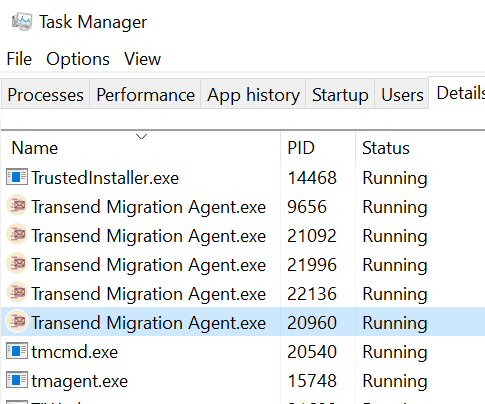Click icon of Transend Migration Agent PID 22136
Screen dimensions: 485x404
click(17, 293)
